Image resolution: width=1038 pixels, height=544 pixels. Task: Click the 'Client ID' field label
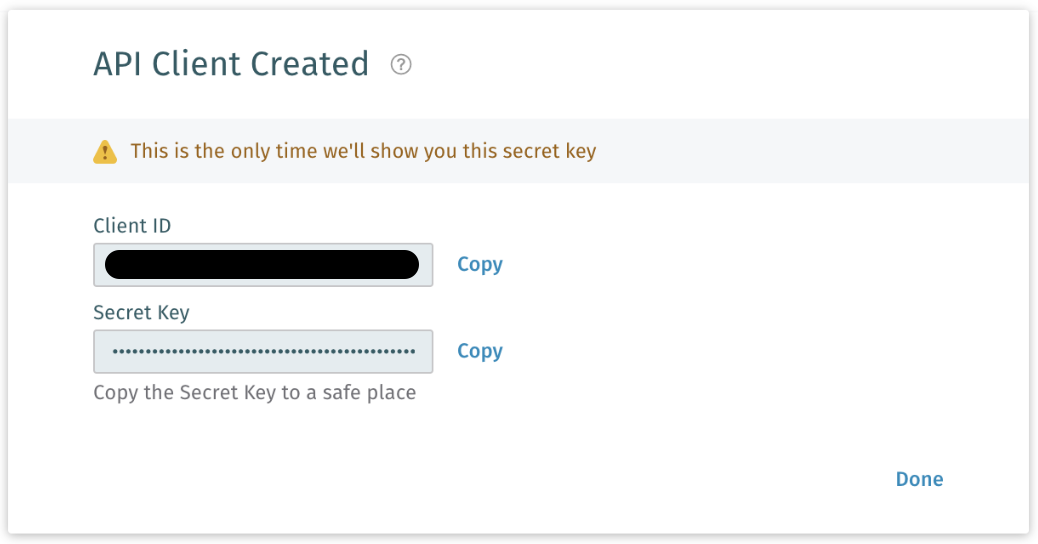[132, 226]
